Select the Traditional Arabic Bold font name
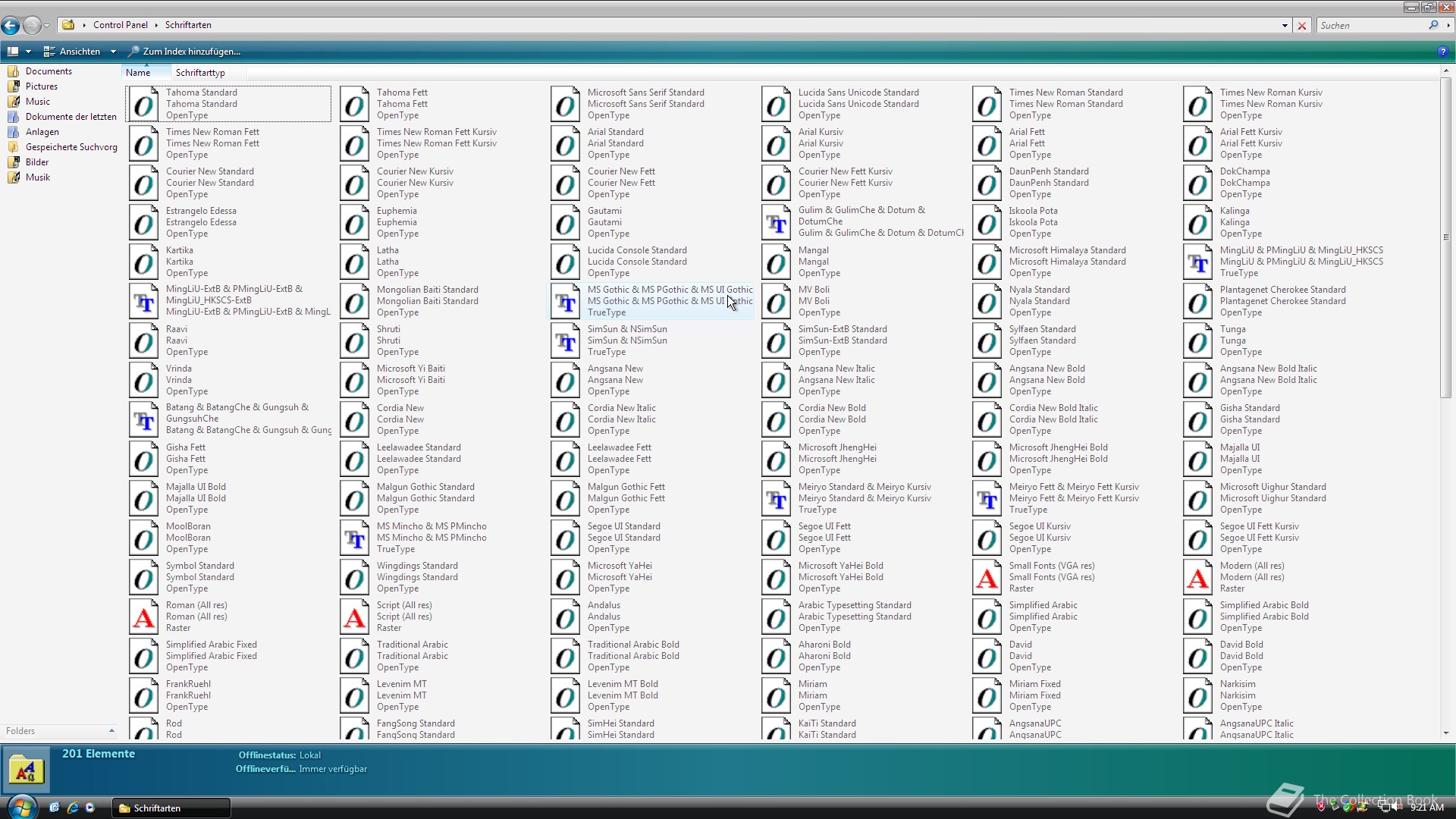Viewport: 1456px width, 819px height. 633,645
